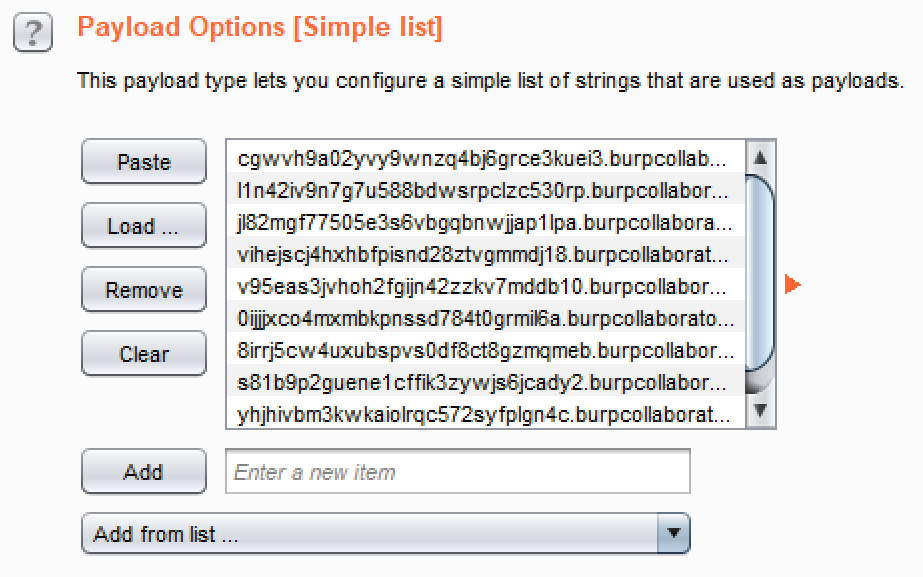The width and height of the screenshot is (923, 577).
Task: Open the 'Add from list ...' dropdown
Action: click(x=370, y=534)
